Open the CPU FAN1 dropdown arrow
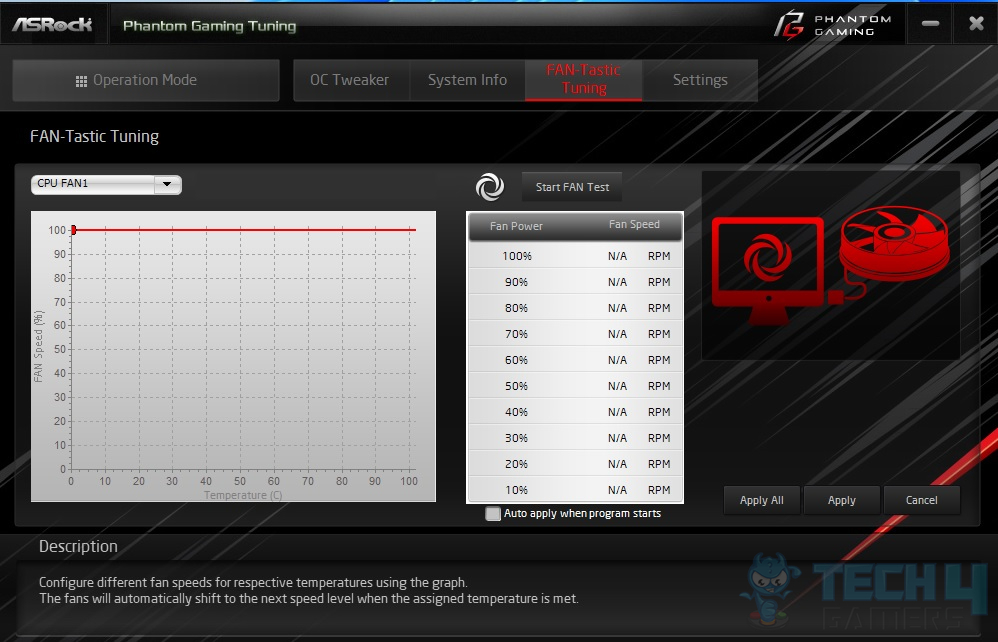The width and height of the screenshot is (998, 642). [167, 184]
